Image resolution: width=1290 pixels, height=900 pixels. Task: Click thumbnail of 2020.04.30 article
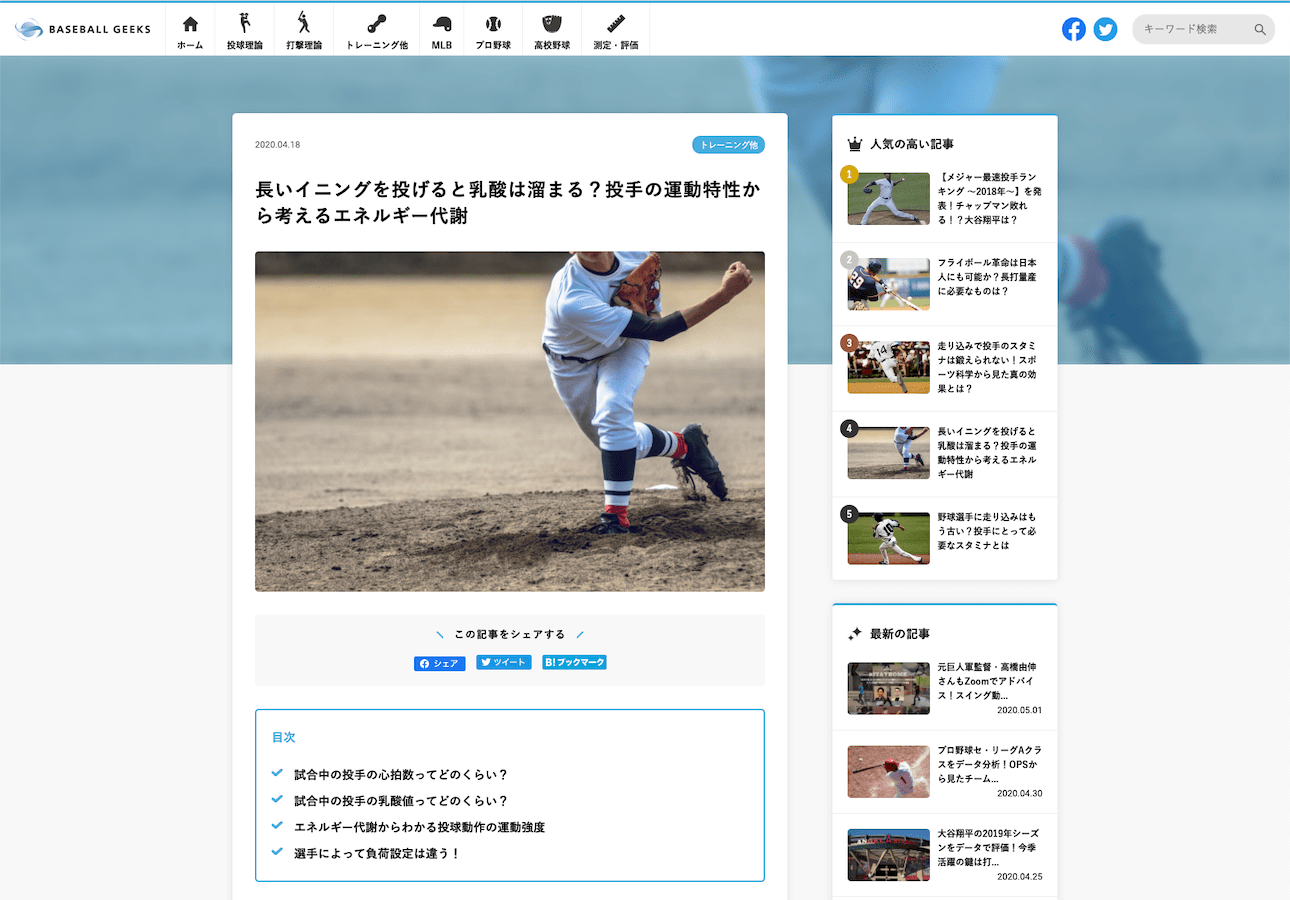point(889,771)
